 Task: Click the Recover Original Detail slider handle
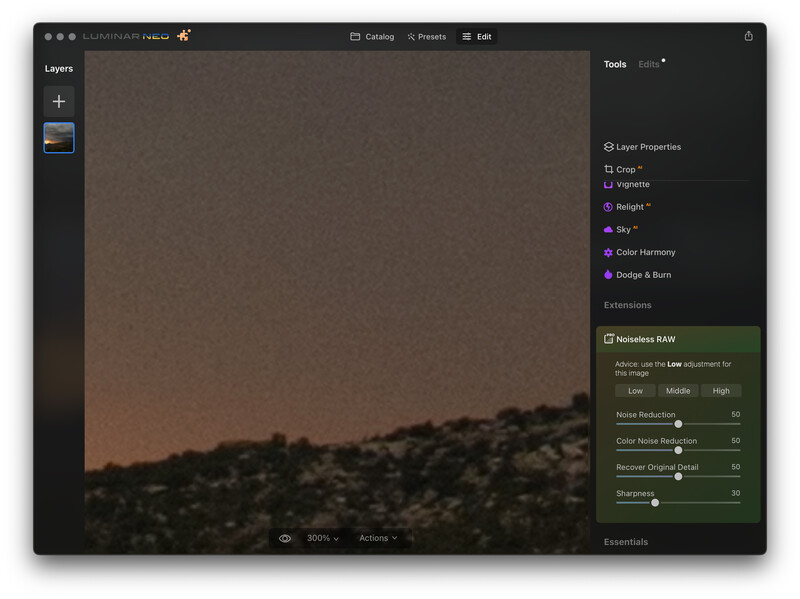click(x=678, y=477)
